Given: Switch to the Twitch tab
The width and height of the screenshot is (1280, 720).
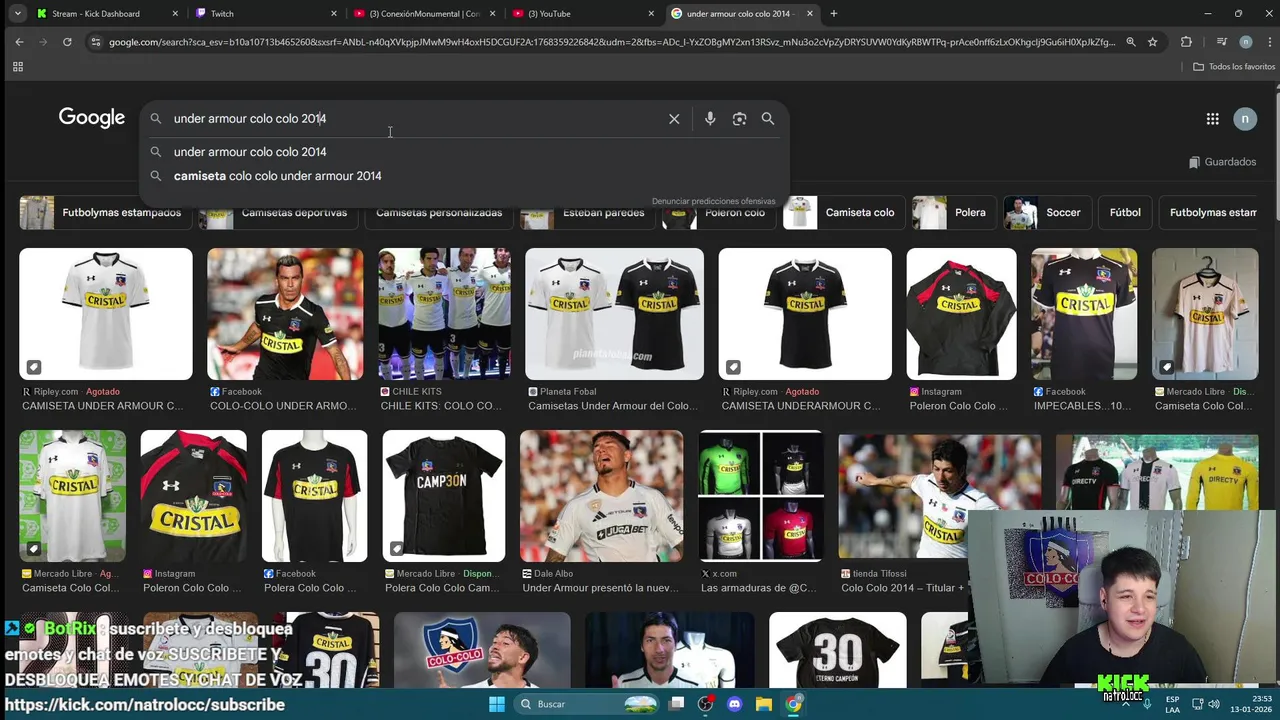Looking at the screenshot, I should [265, 14].
